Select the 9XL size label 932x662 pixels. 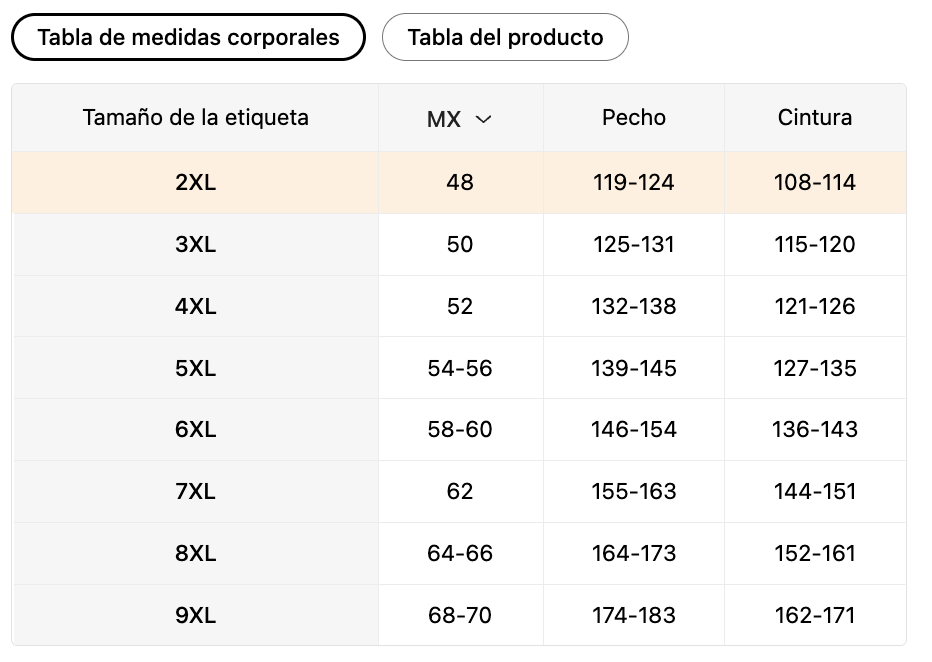[x=195, y=616]
